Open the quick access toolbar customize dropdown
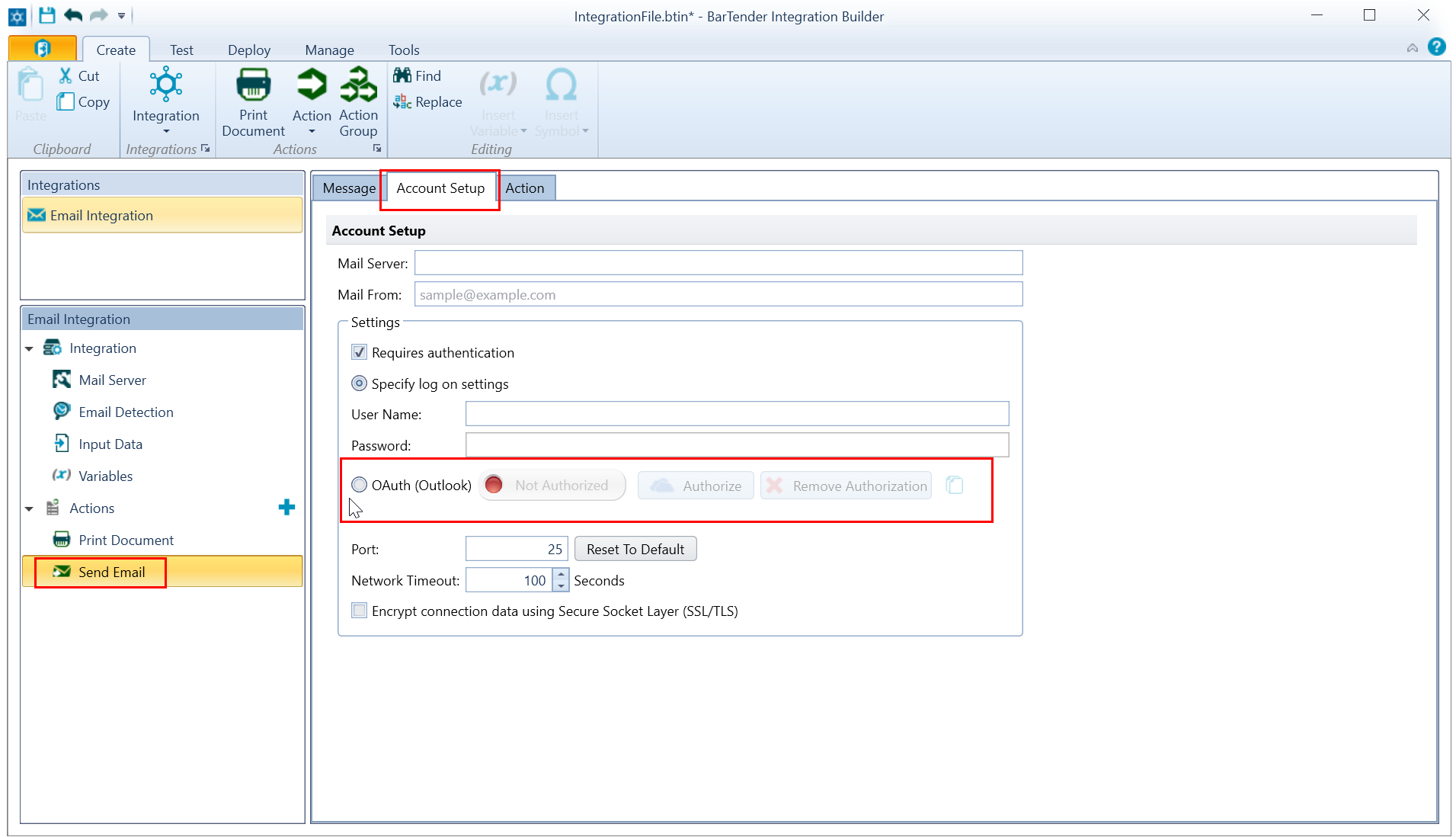The image size is (1456, 837). point(121,15)
